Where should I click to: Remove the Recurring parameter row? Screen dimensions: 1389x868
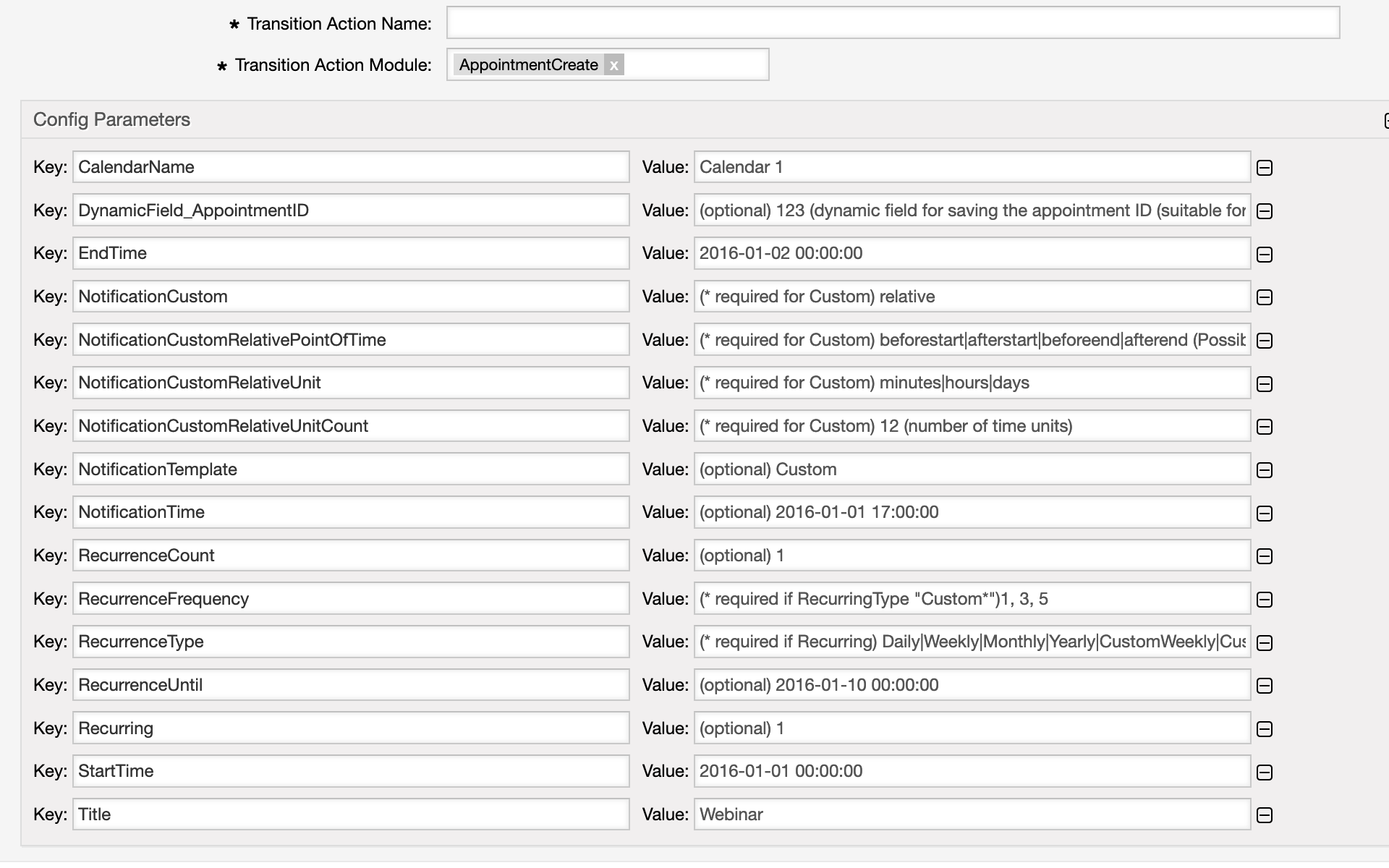point(1265,729)
